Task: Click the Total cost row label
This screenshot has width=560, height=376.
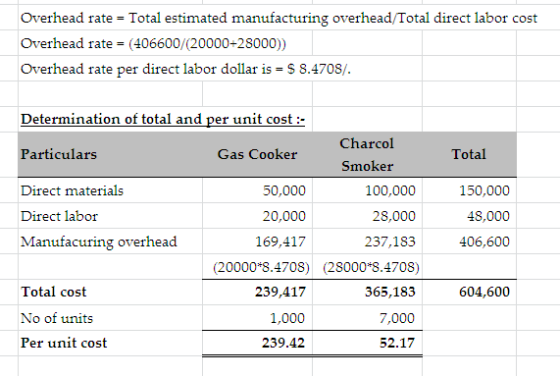Action: [x=54, y=292]
